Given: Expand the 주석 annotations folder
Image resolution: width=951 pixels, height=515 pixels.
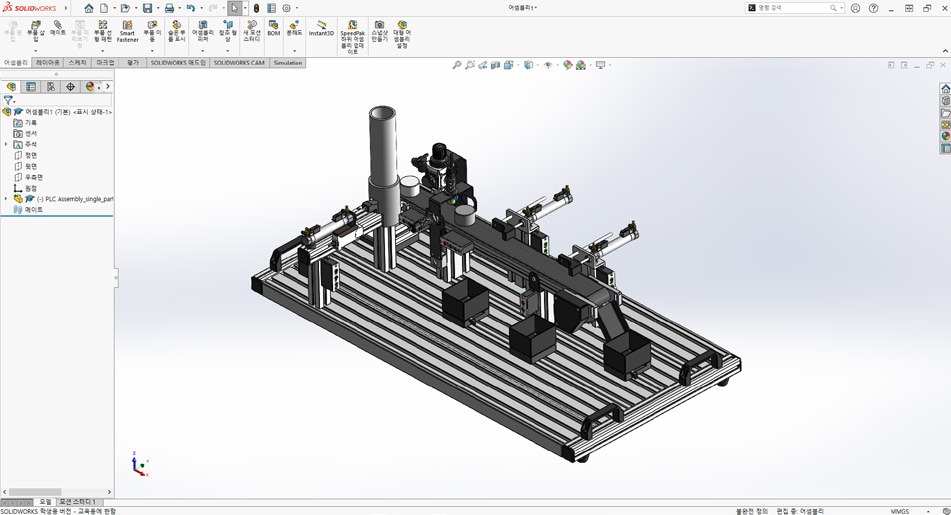Looking at the screenshot, I should [6, 144].
